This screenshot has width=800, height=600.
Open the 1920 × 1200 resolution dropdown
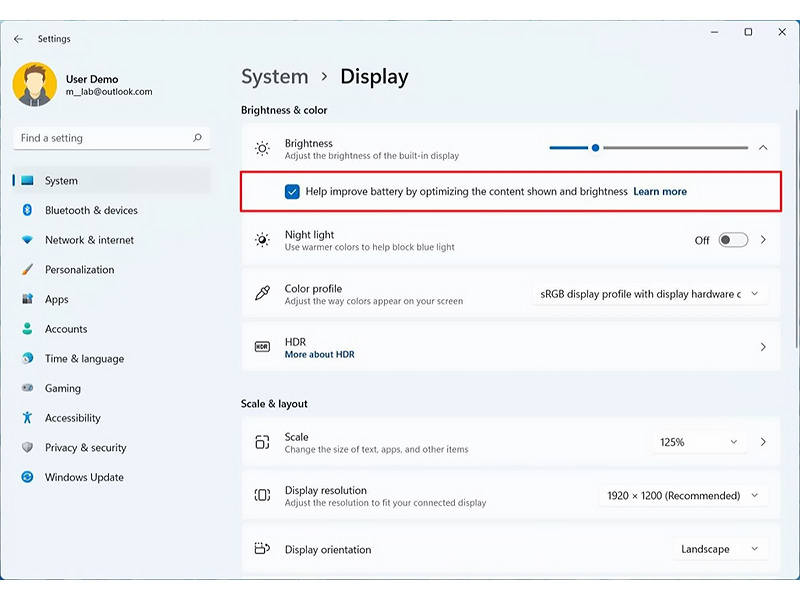pos(683,495)
